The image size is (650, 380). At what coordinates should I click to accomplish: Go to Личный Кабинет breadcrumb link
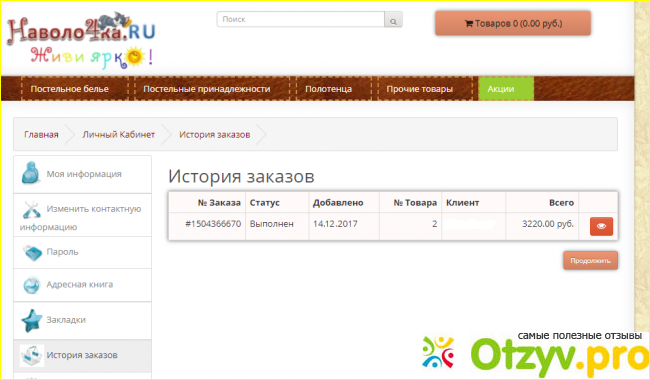tap(119, 135)
